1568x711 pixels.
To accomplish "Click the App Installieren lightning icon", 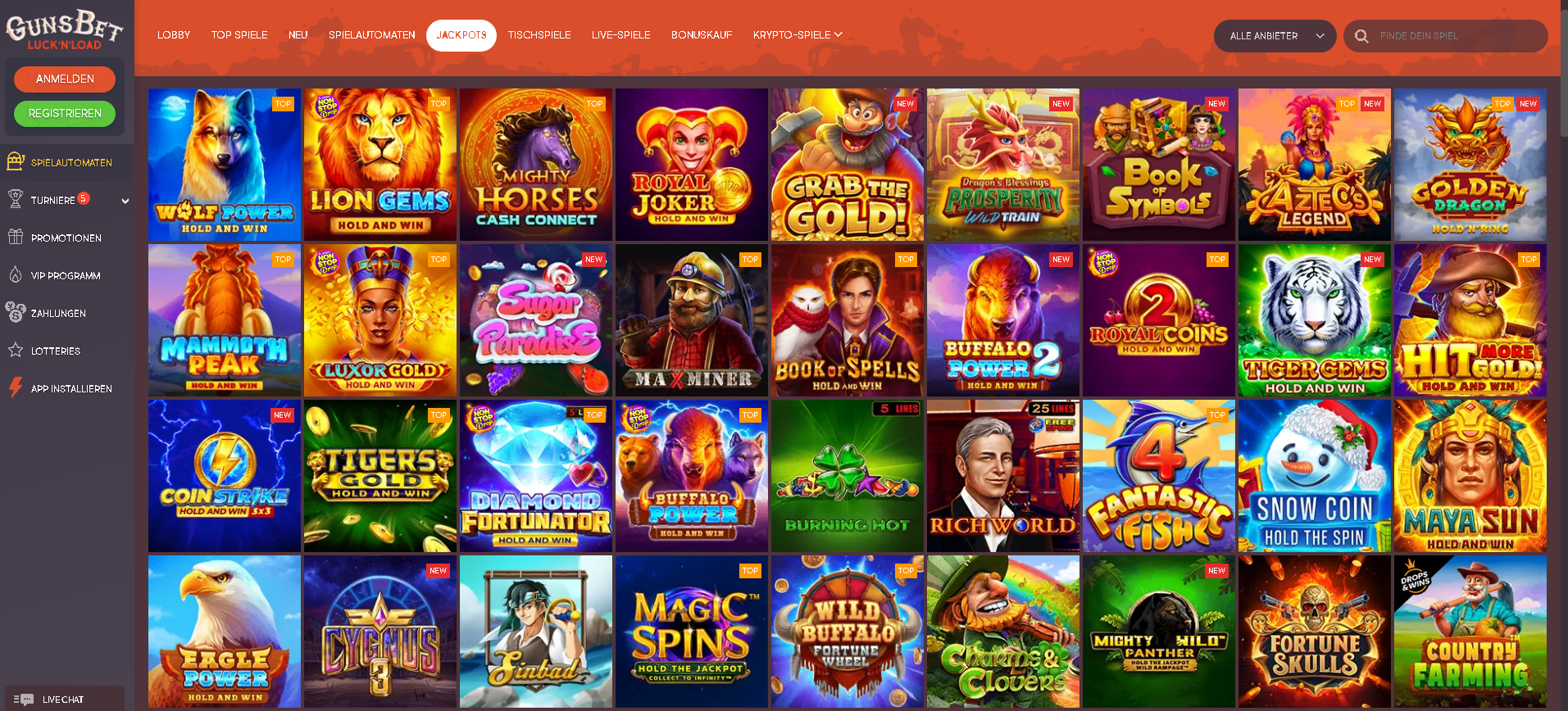I will tap(16, 387).
